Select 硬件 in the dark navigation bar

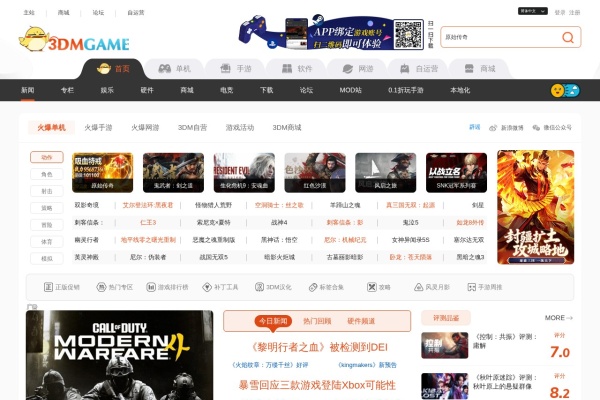click(147, 90)
